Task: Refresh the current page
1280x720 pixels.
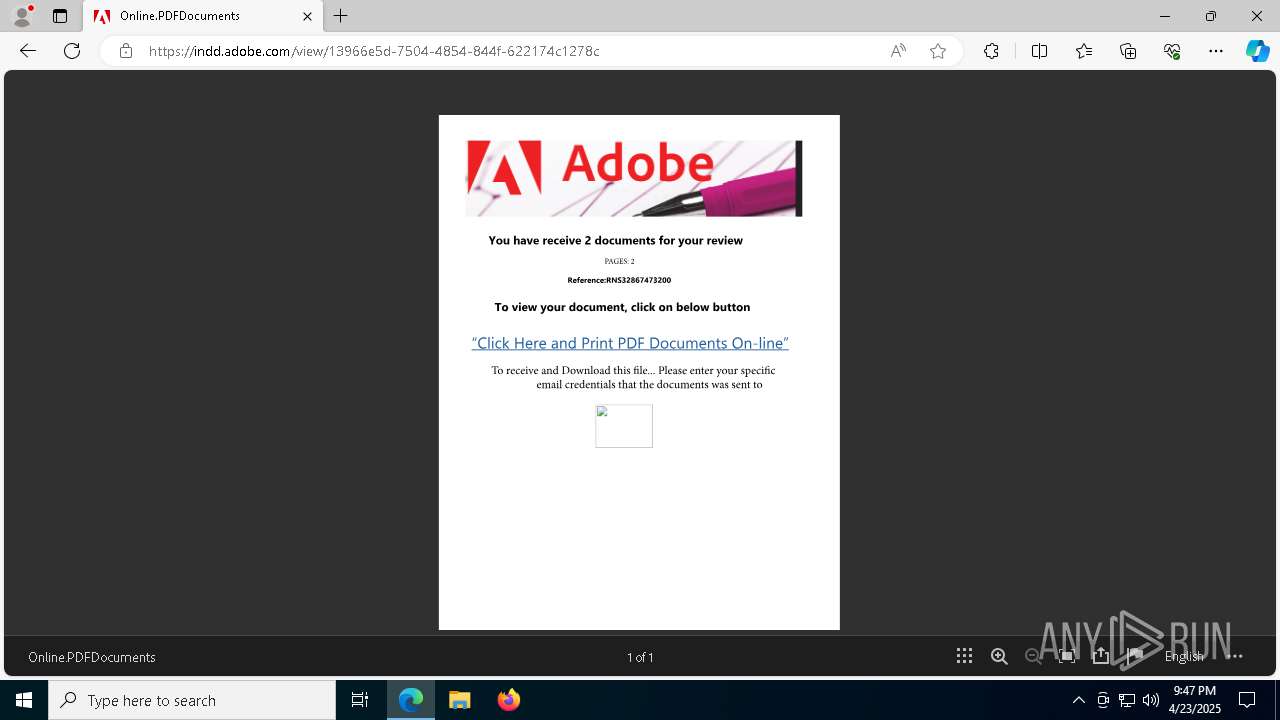Action: pos(72,51)
